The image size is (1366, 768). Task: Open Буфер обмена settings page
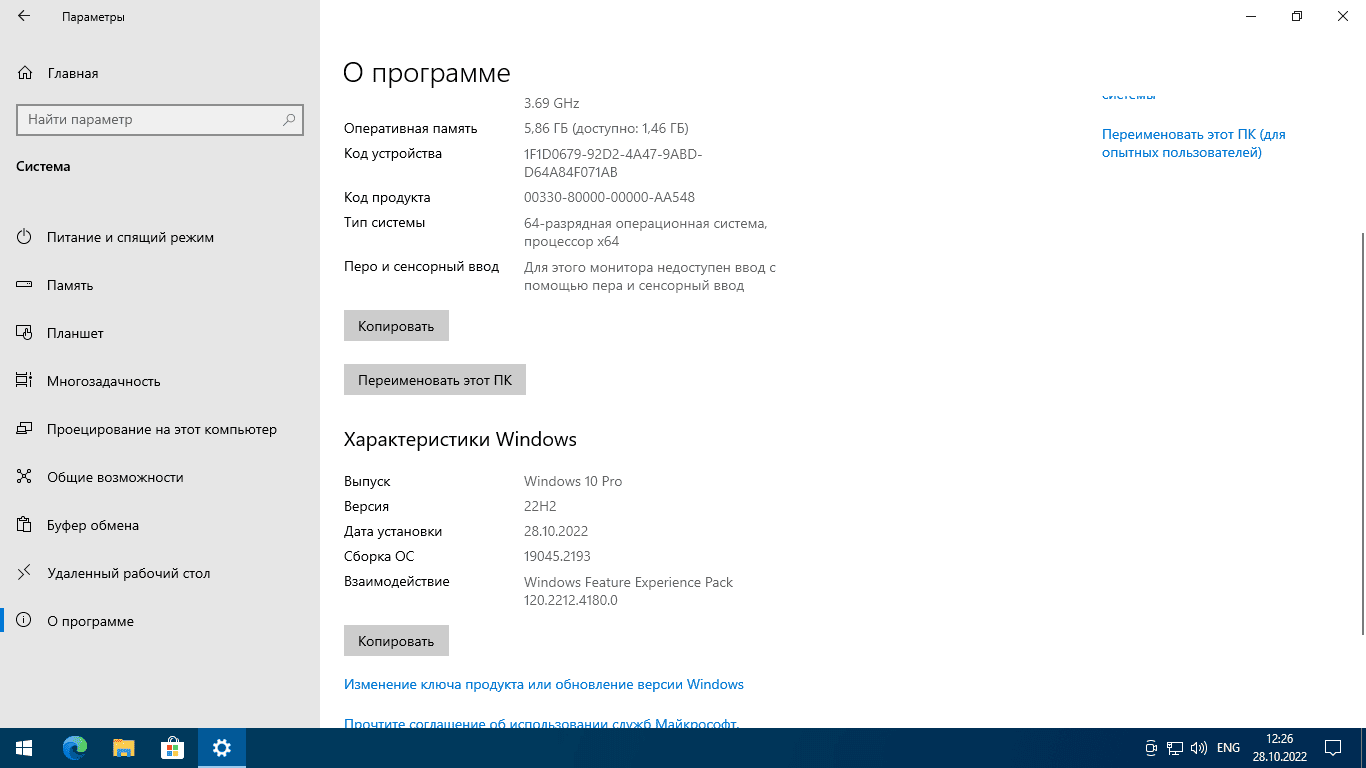(x=160, y=525)
